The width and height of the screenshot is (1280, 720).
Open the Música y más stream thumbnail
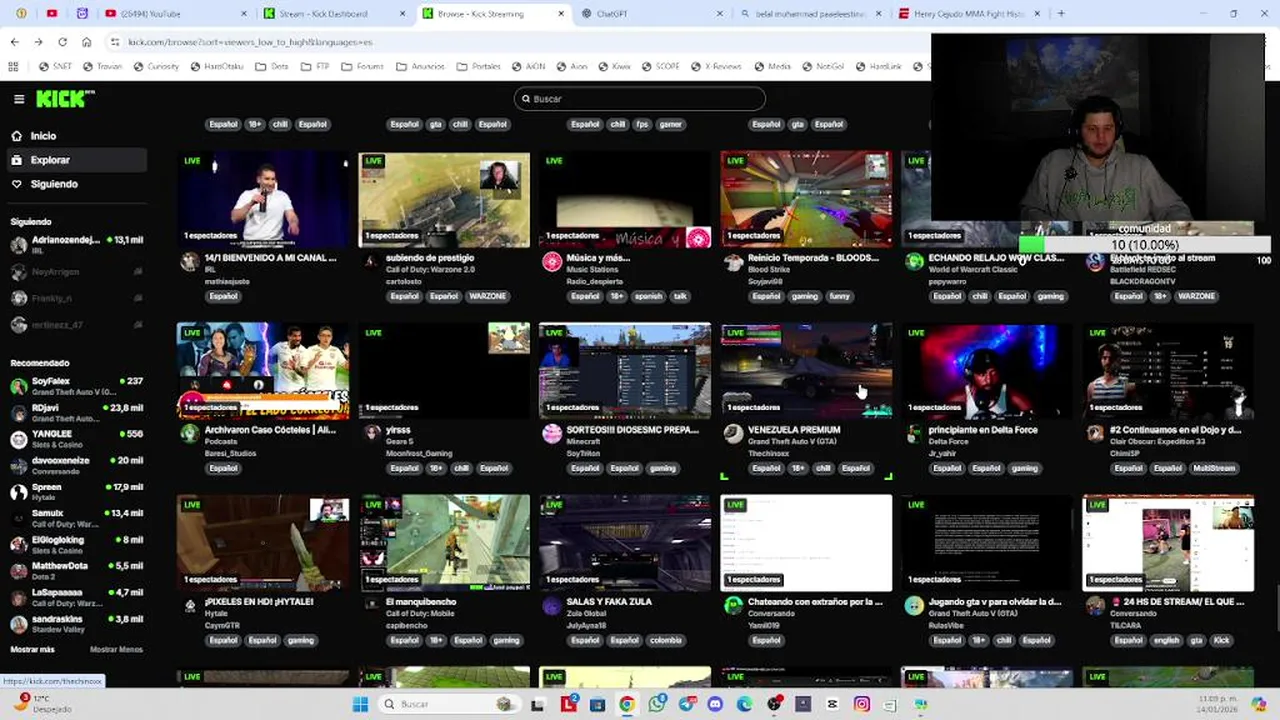pyautogui.click(x=625, y=199)
